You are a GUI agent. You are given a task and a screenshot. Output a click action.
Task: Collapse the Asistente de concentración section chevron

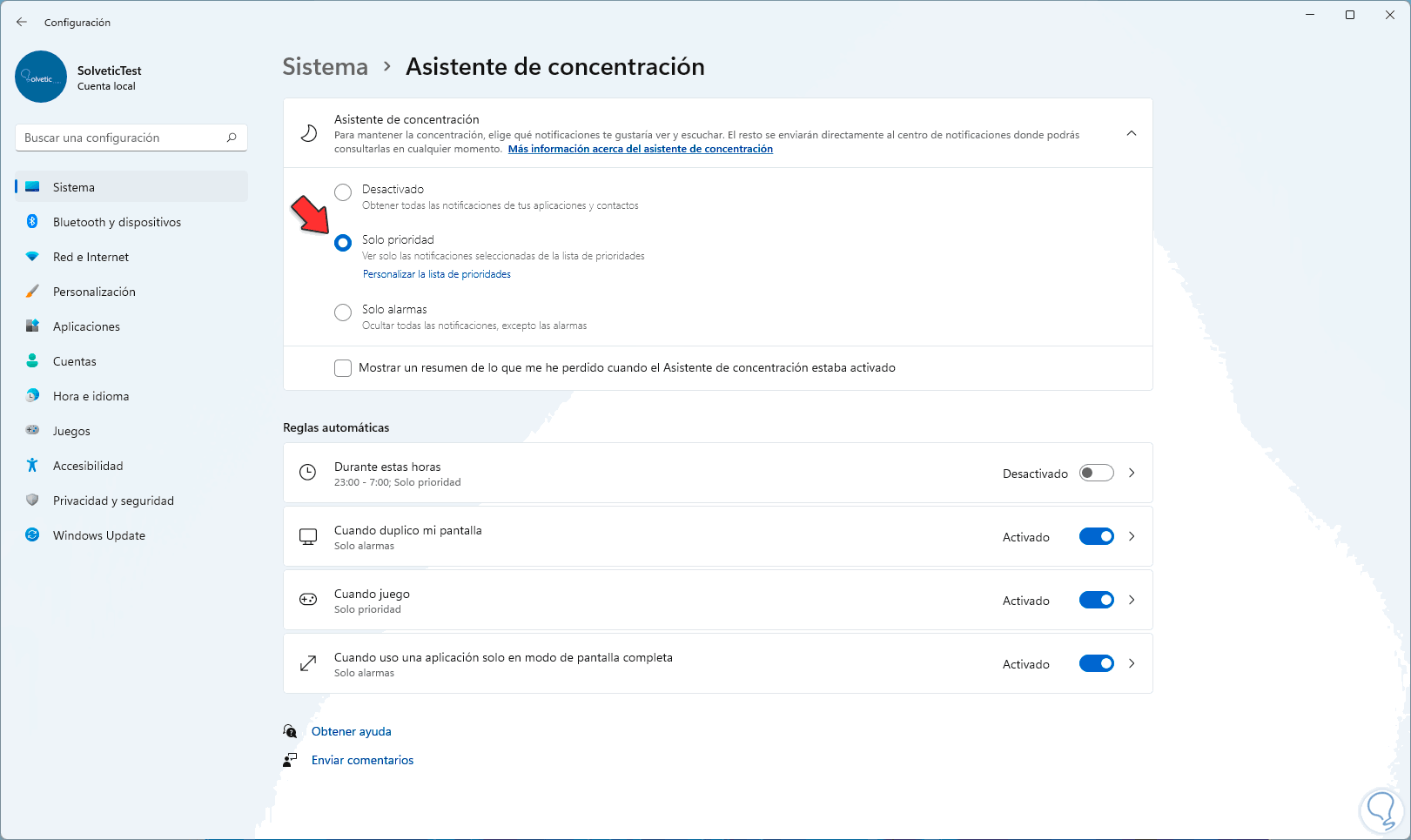(1132, 133)
